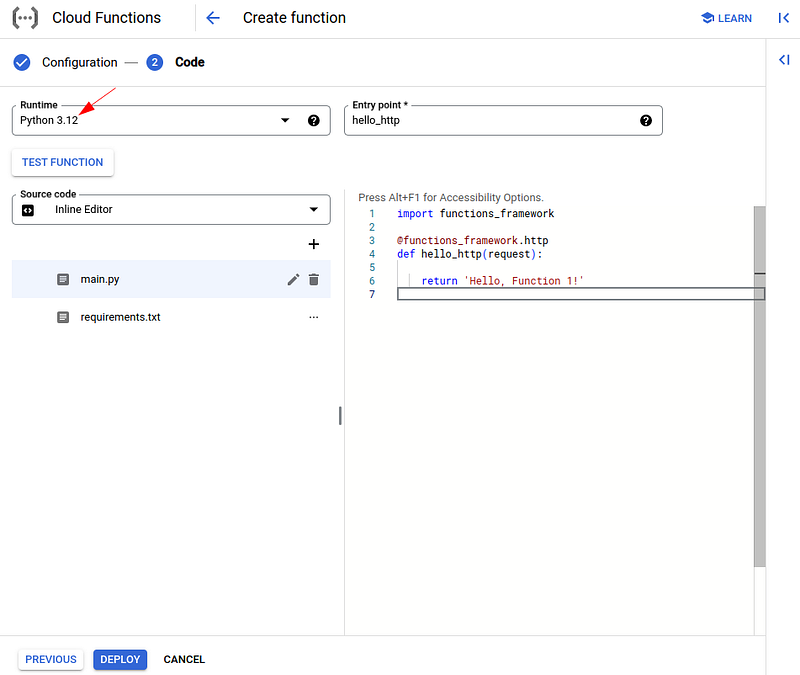Click the 'Create function' heading
The image size is (800, 675).
tap(294, 18)
